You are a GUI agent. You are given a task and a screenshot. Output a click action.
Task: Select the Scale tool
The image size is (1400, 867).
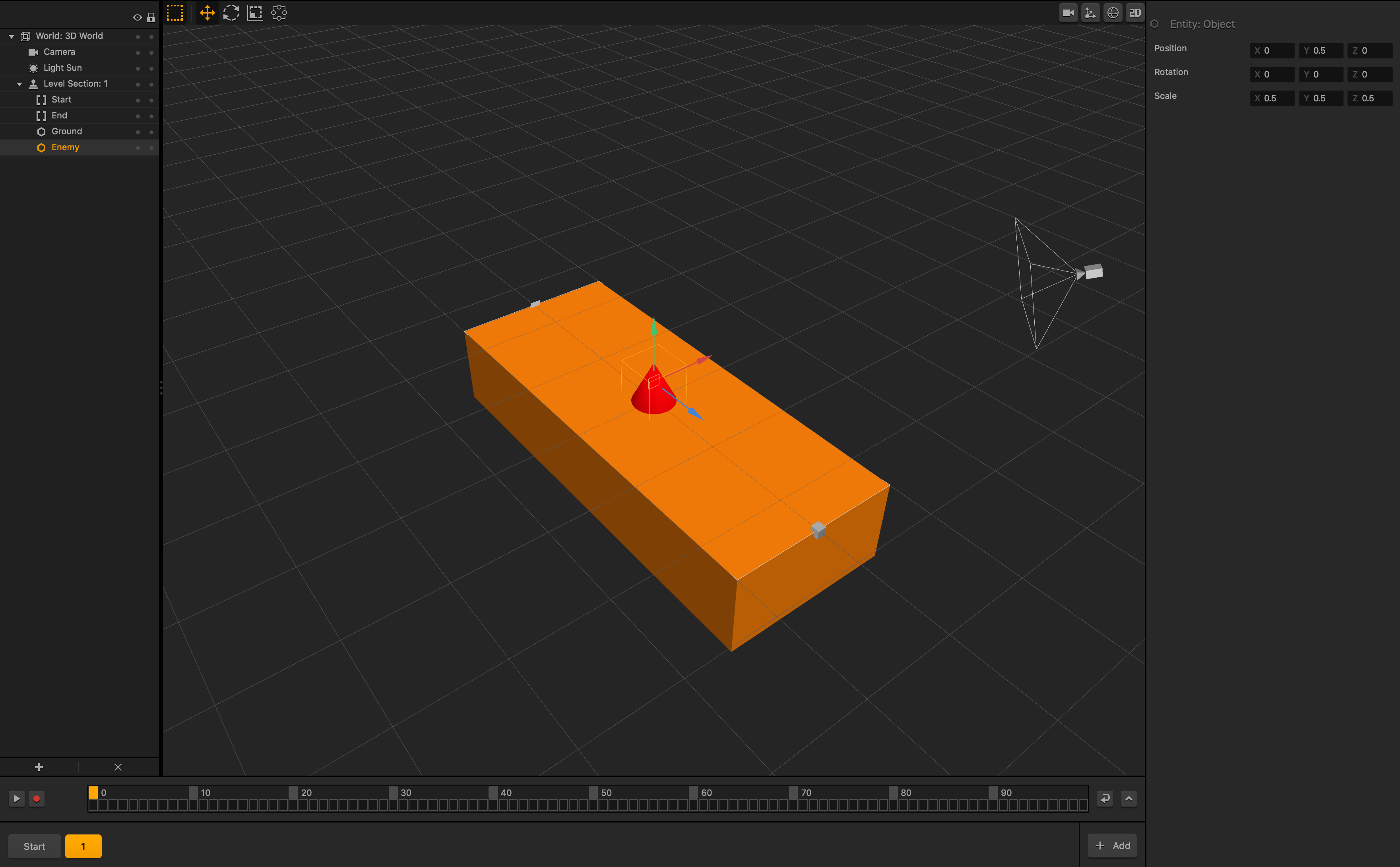(x=255, y=13)
